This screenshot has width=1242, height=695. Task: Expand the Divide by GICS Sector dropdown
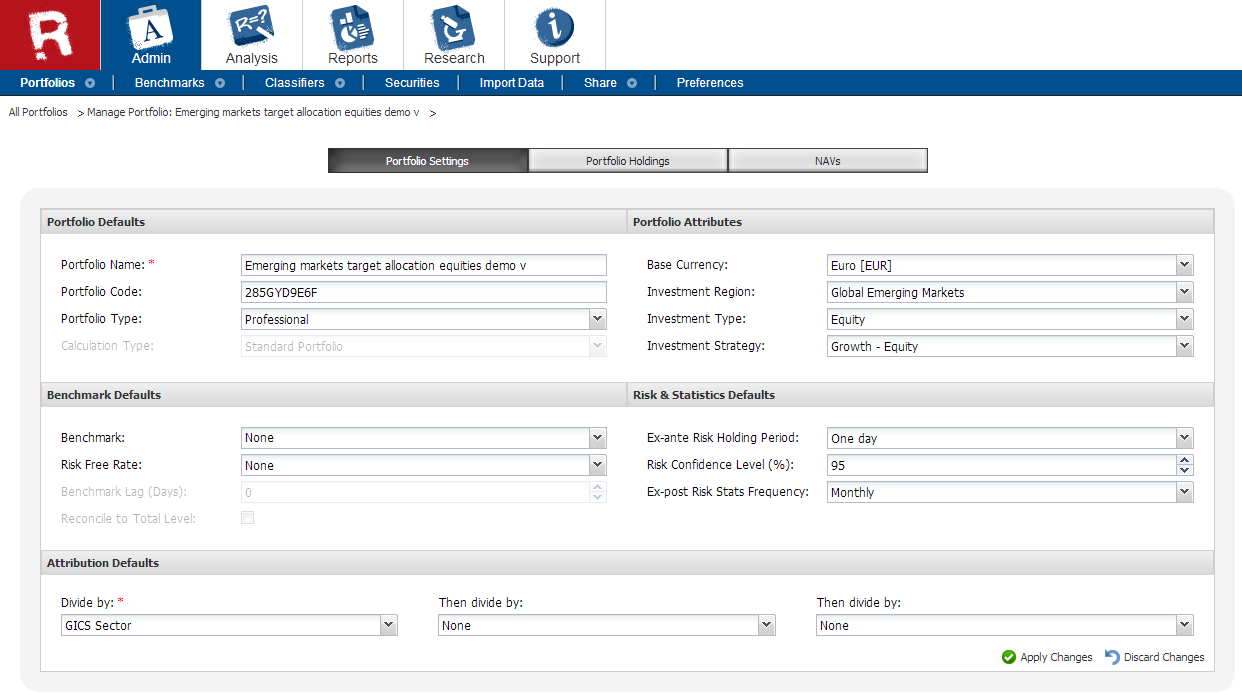coord(389,625)
